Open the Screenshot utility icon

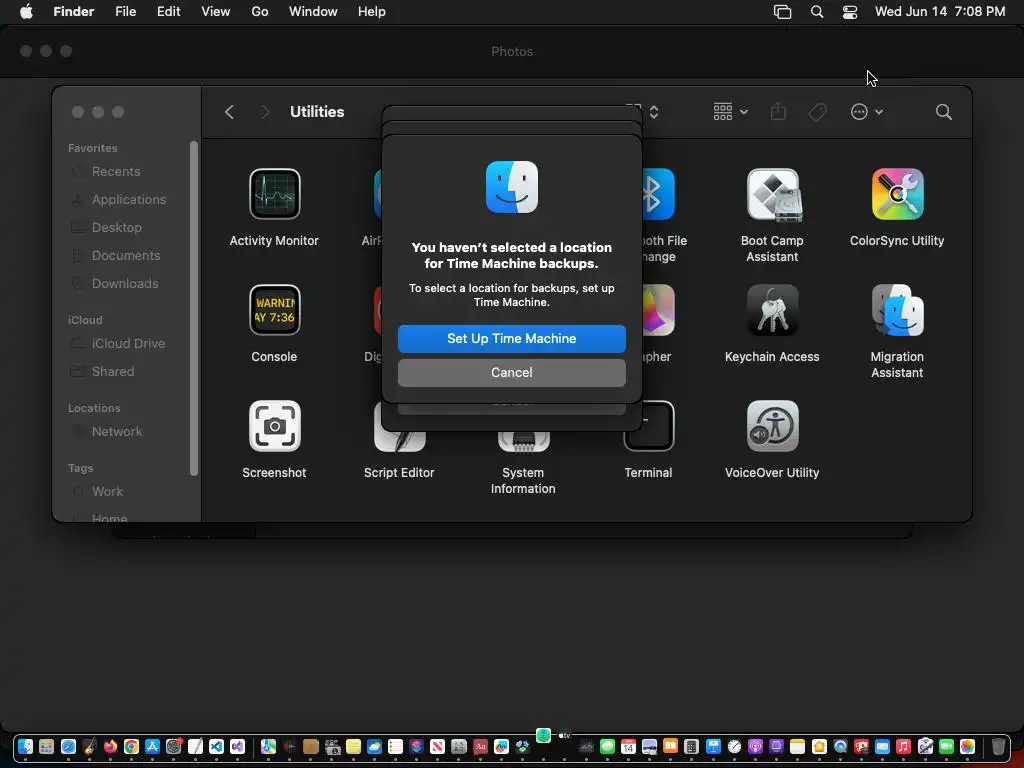pyautogui.click(x=274, y=426)
